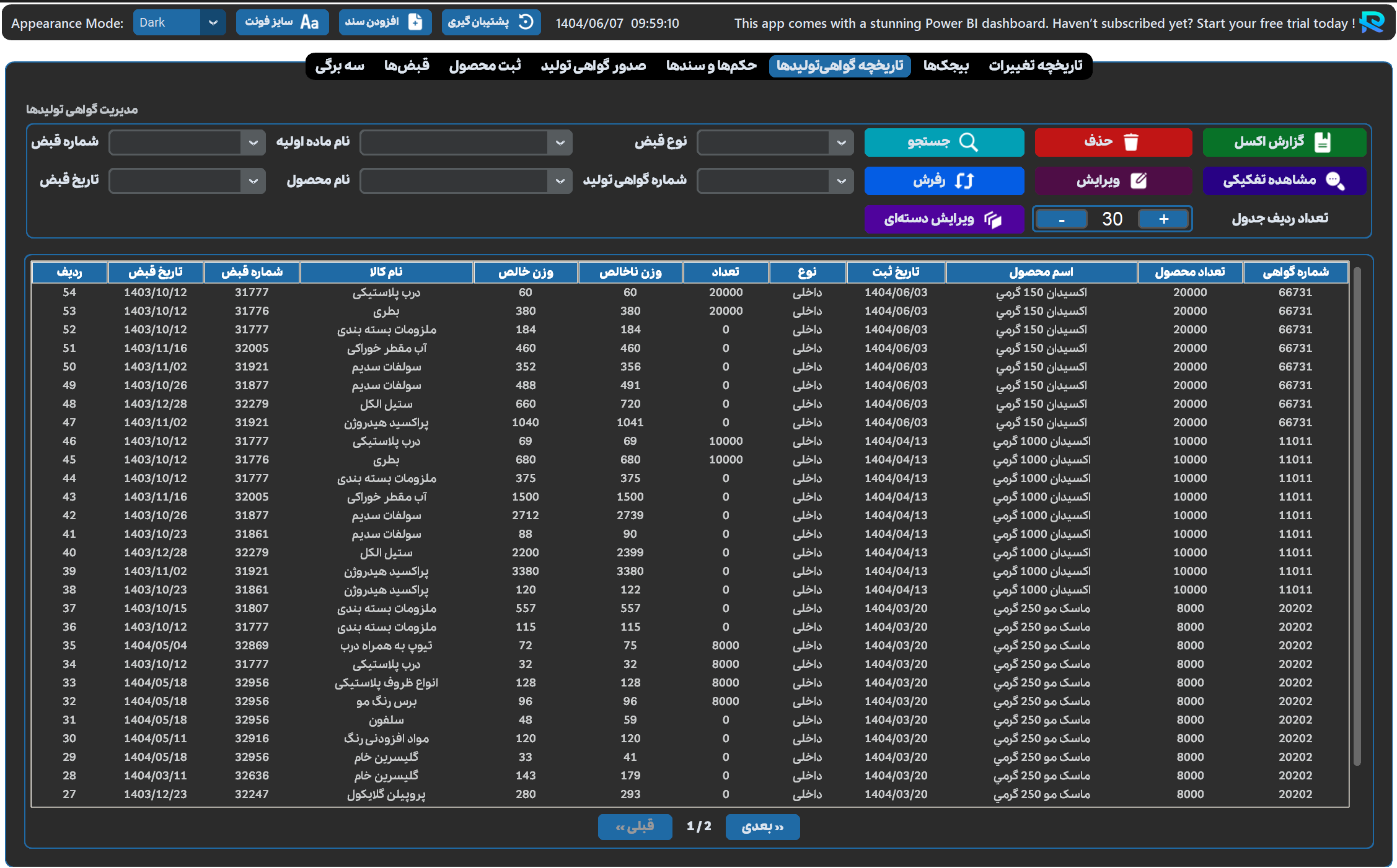The image size is (1397, 868).
Task: Click the قبلی previous page button
Action: 635,827
